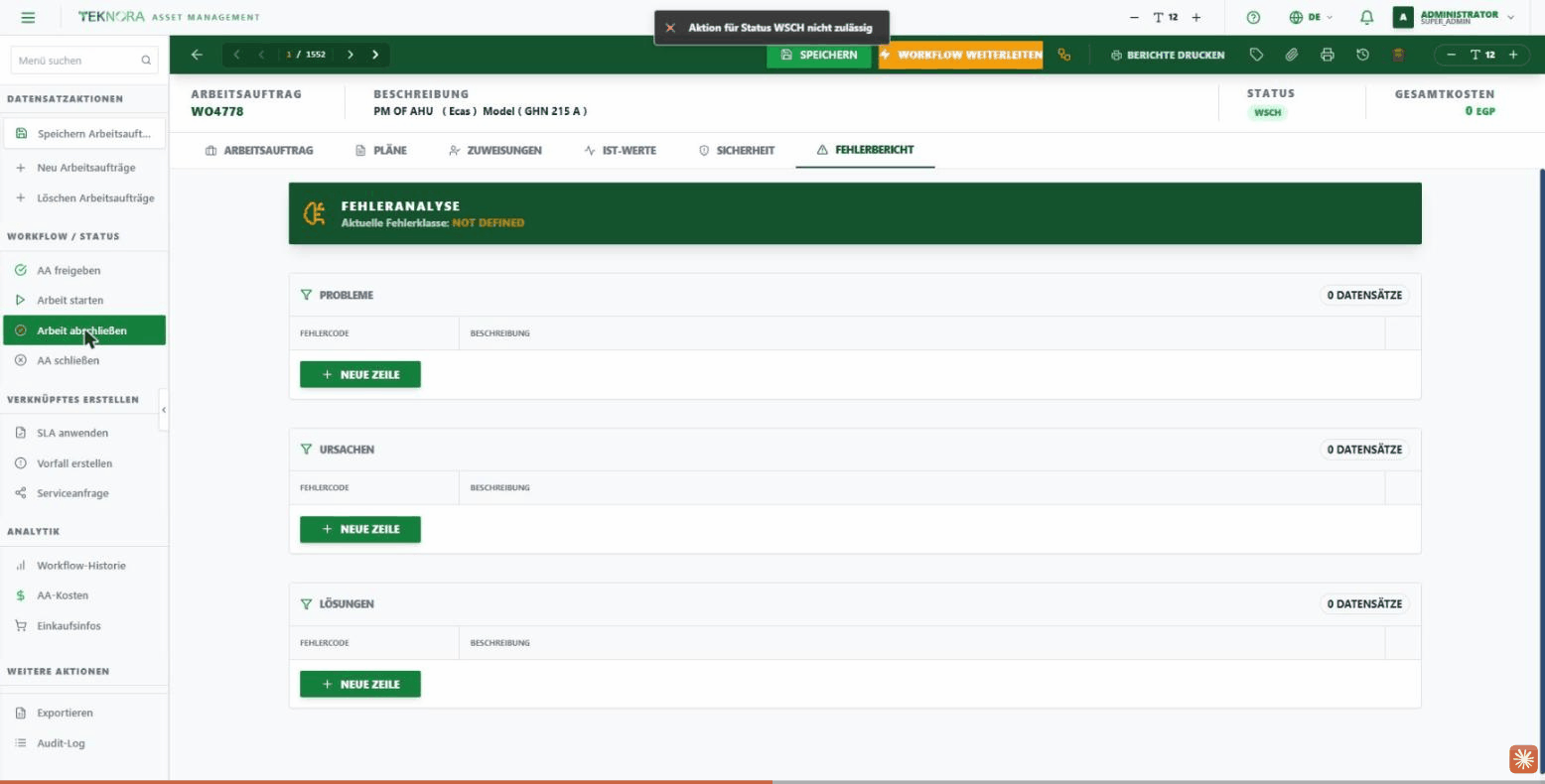
Task: Select SLA anwenden
Action: tap(84, 433)
